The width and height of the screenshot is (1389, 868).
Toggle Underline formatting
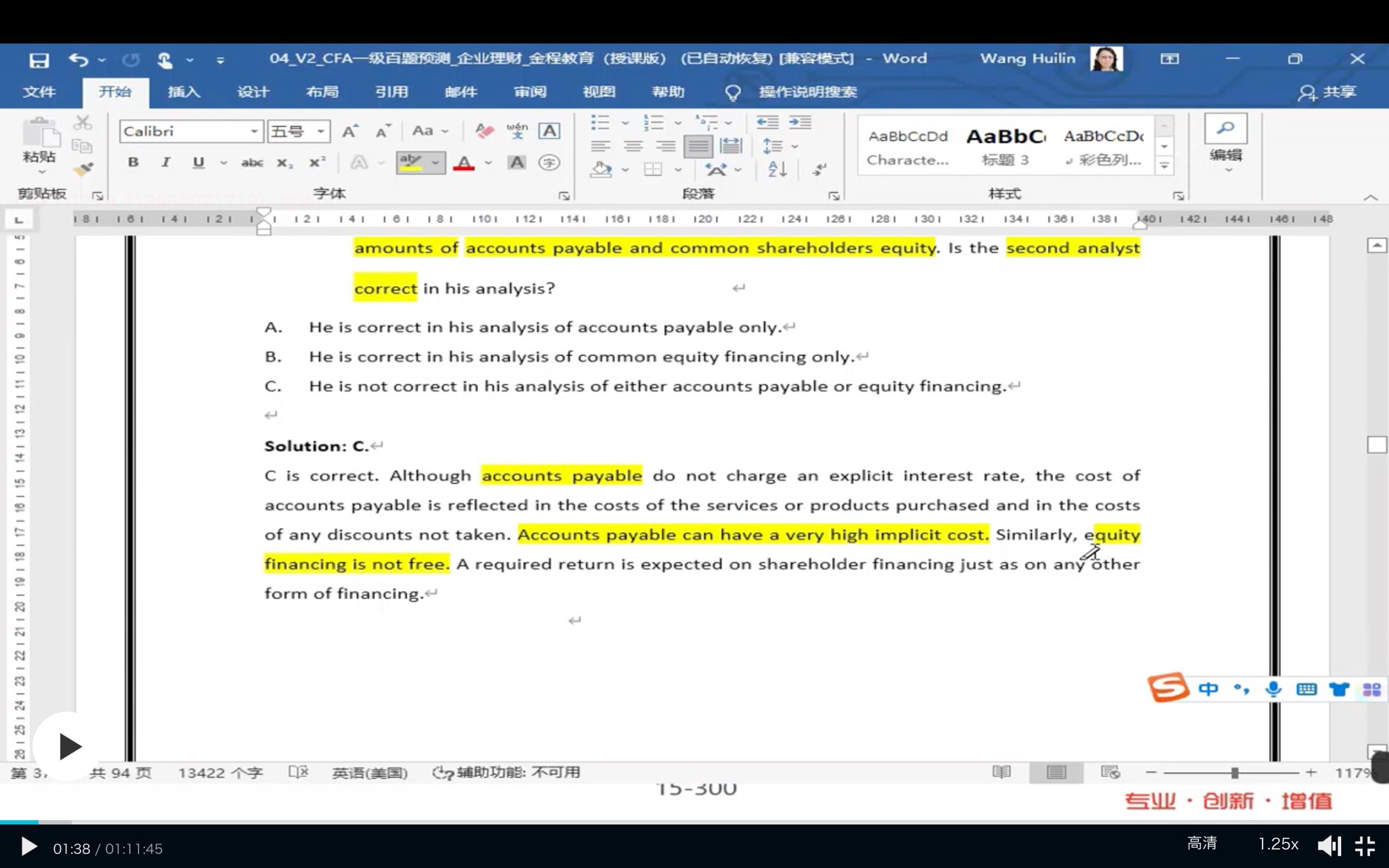199,162
